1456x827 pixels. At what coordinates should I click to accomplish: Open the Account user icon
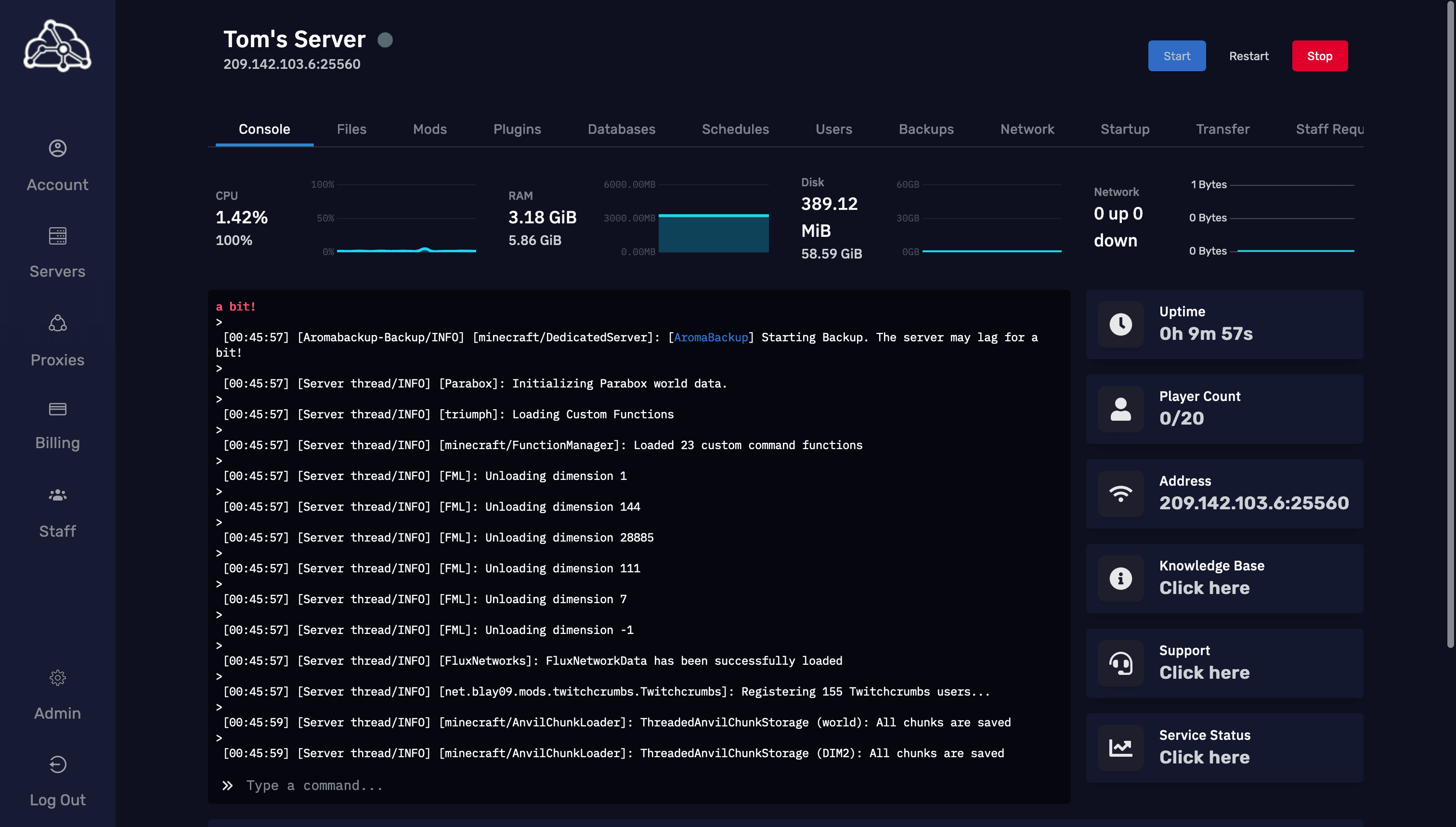[x=57, y=148]
